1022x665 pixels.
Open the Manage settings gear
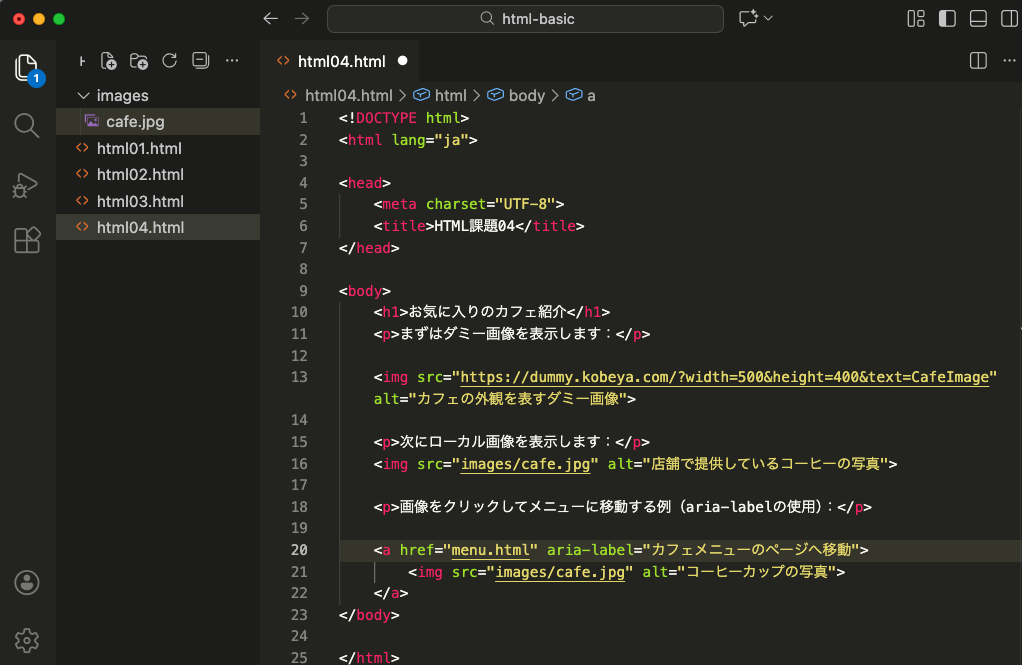[27, 639]
